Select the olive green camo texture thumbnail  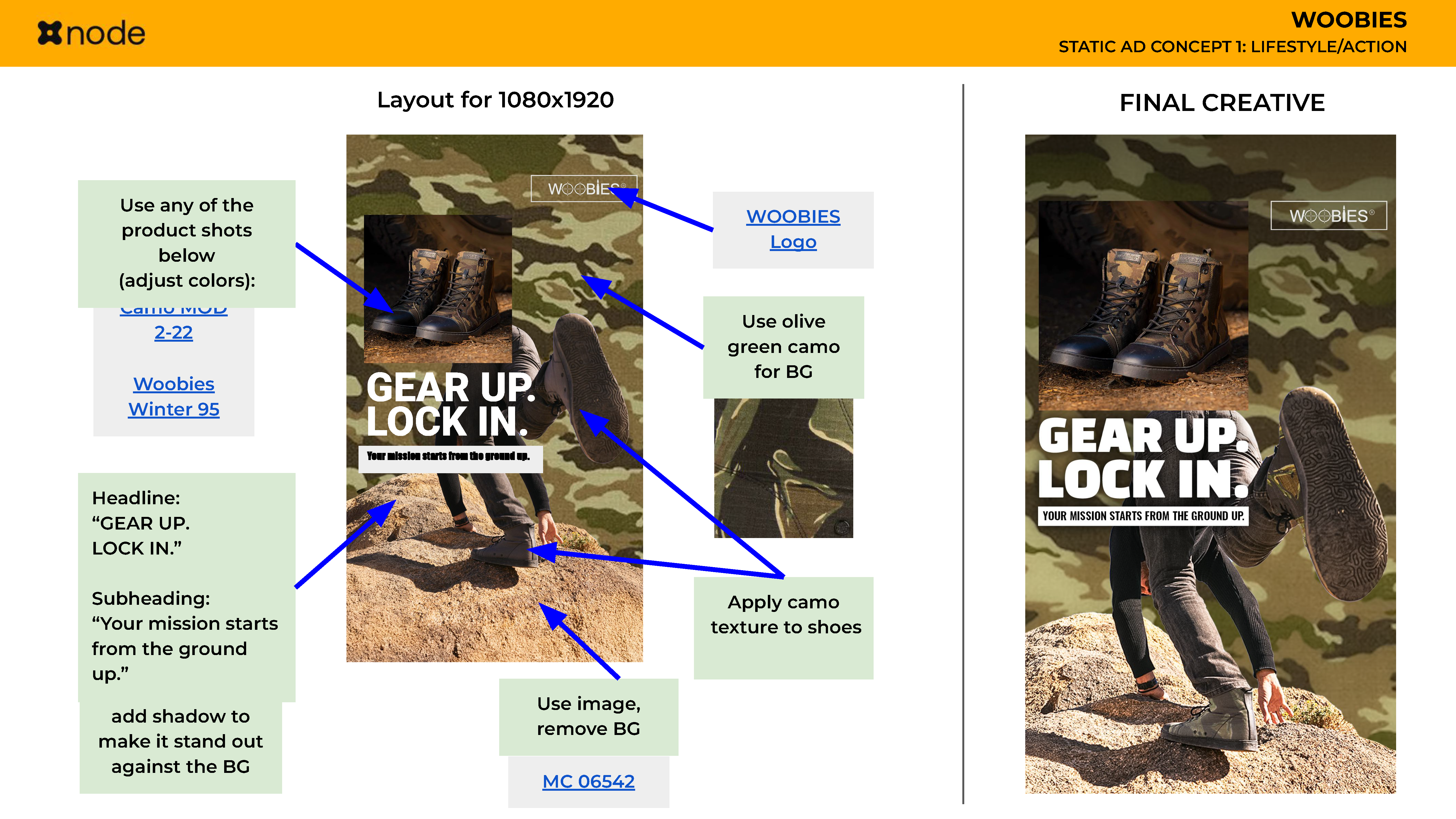coord(783,468)
